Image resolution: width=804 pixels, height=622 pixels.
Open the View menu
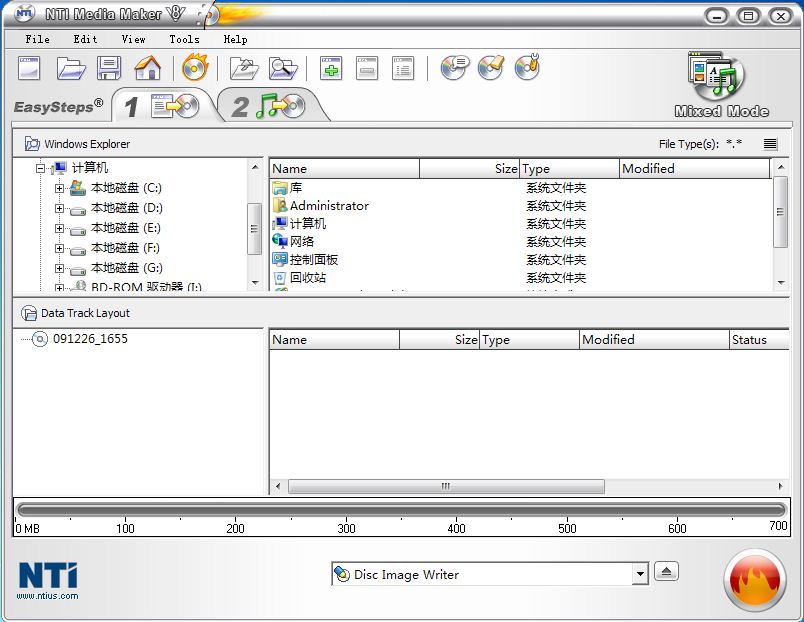(x=133, y=39)
